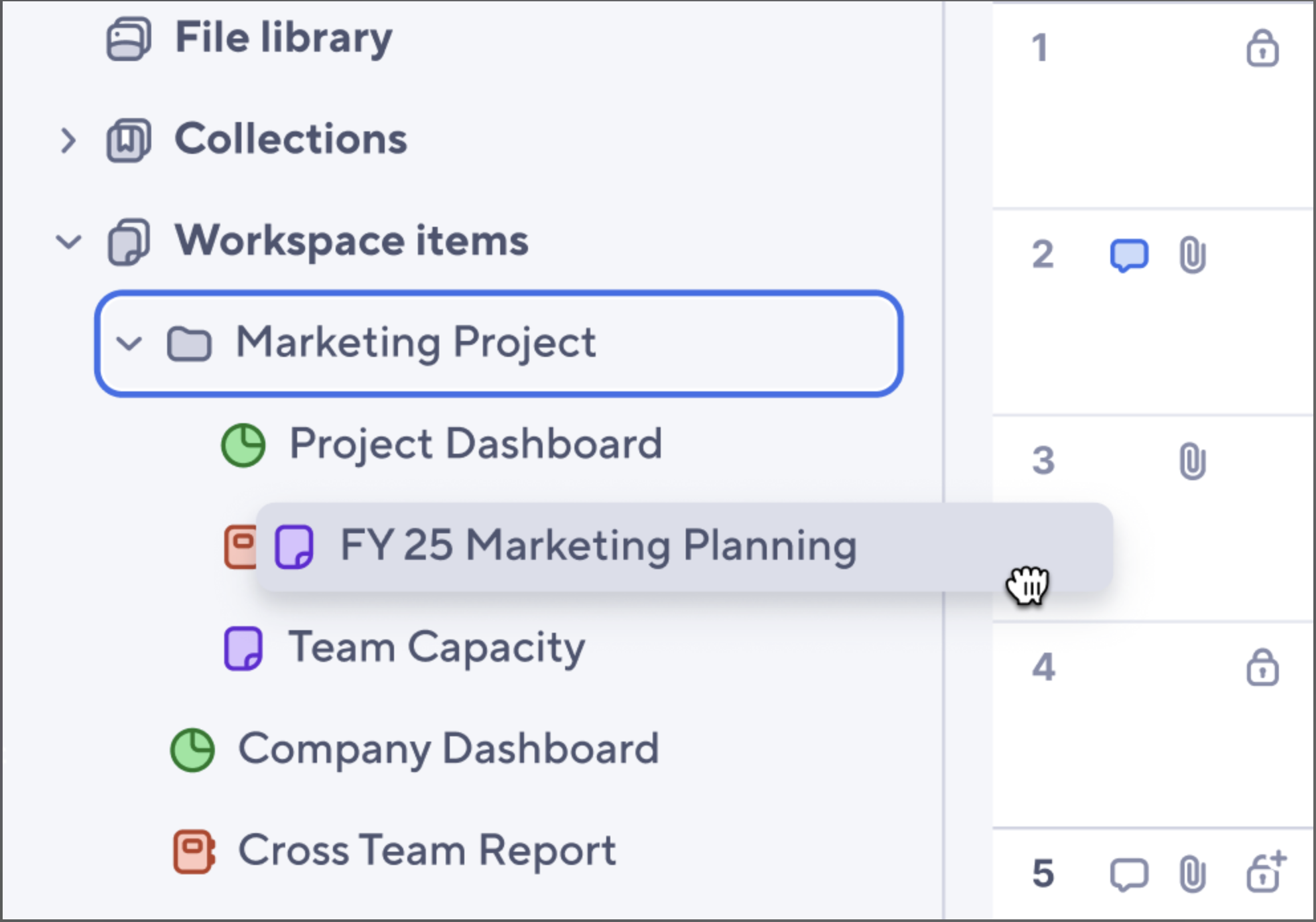Click the Collections bookmark icon
Screen dimensions: 1316x922
[127, 139]
